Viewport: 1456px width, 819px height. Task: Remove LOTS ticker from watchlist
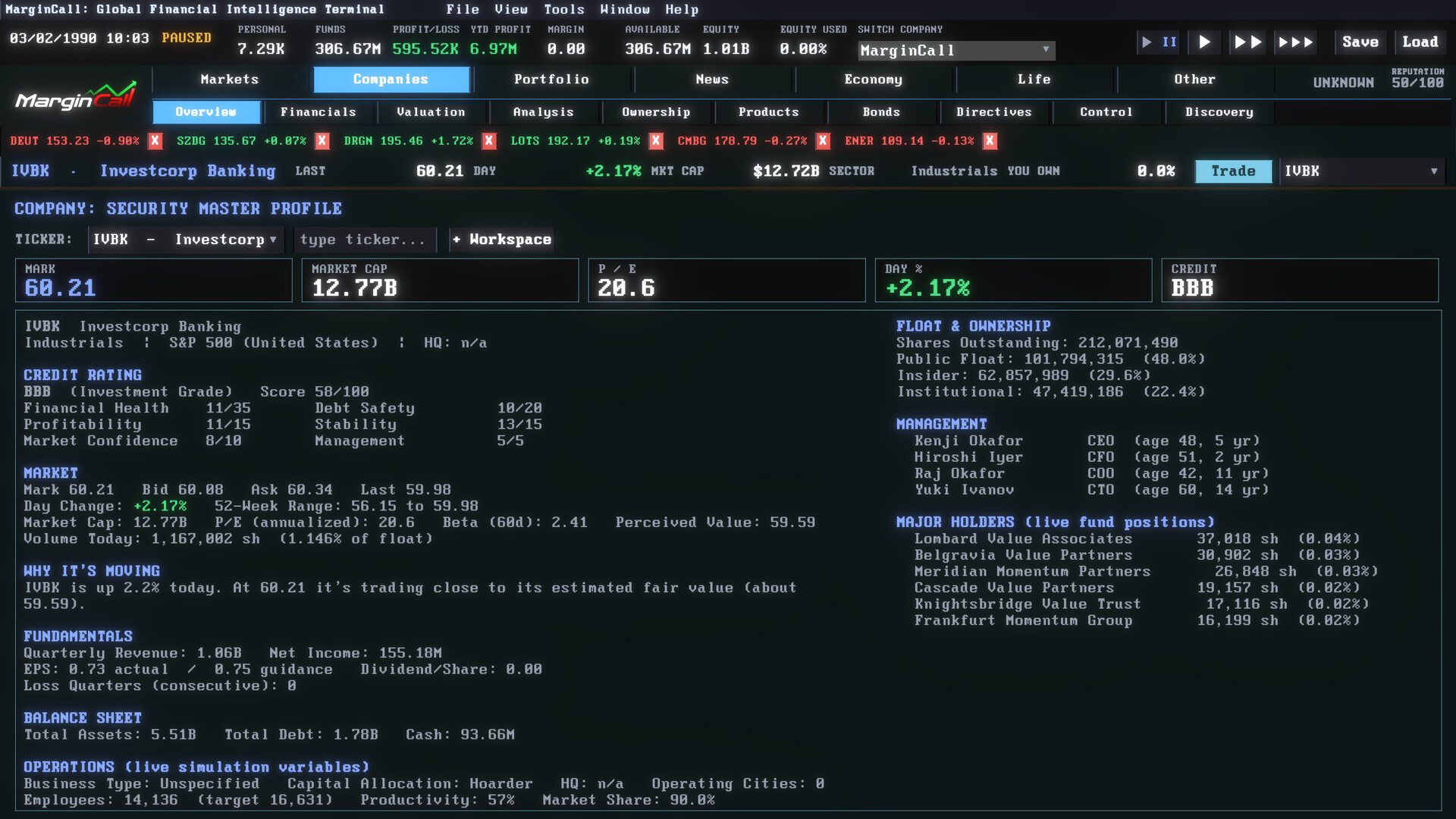[656, 141]
